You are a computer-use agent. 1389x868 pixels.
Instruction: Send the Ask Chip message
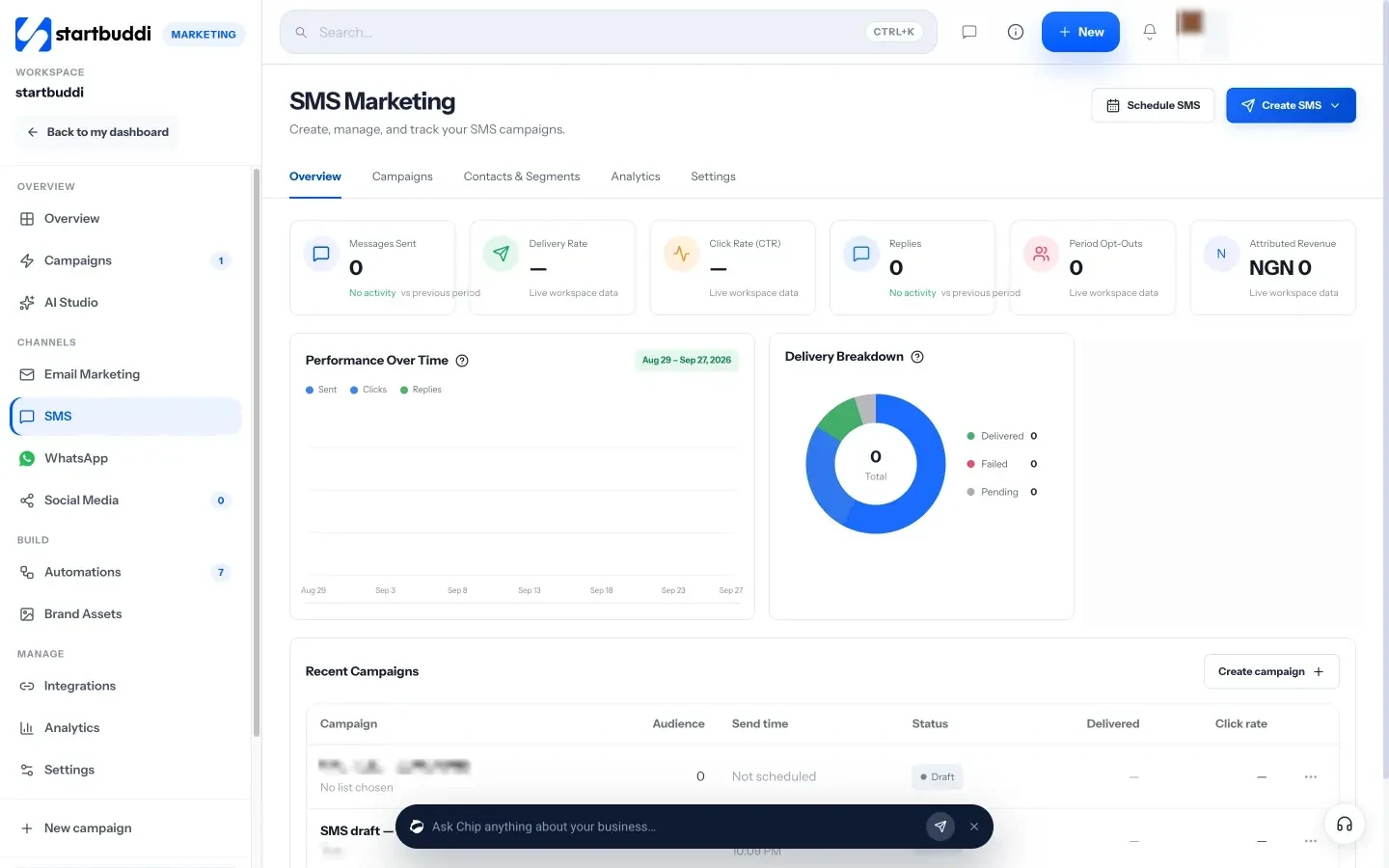coord(940,827)
